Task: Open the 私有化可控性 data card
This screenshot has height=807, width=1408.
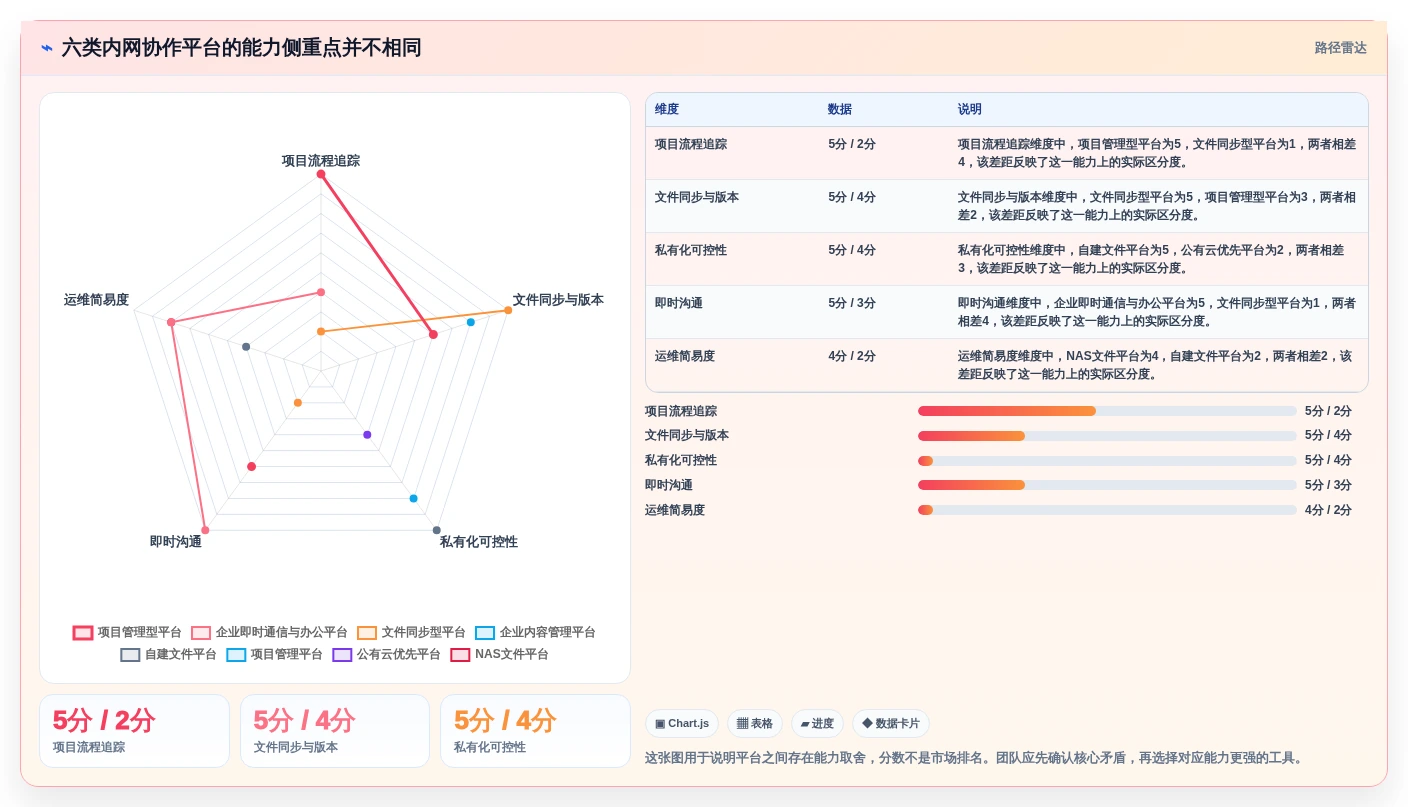Action: coord(535,731)
